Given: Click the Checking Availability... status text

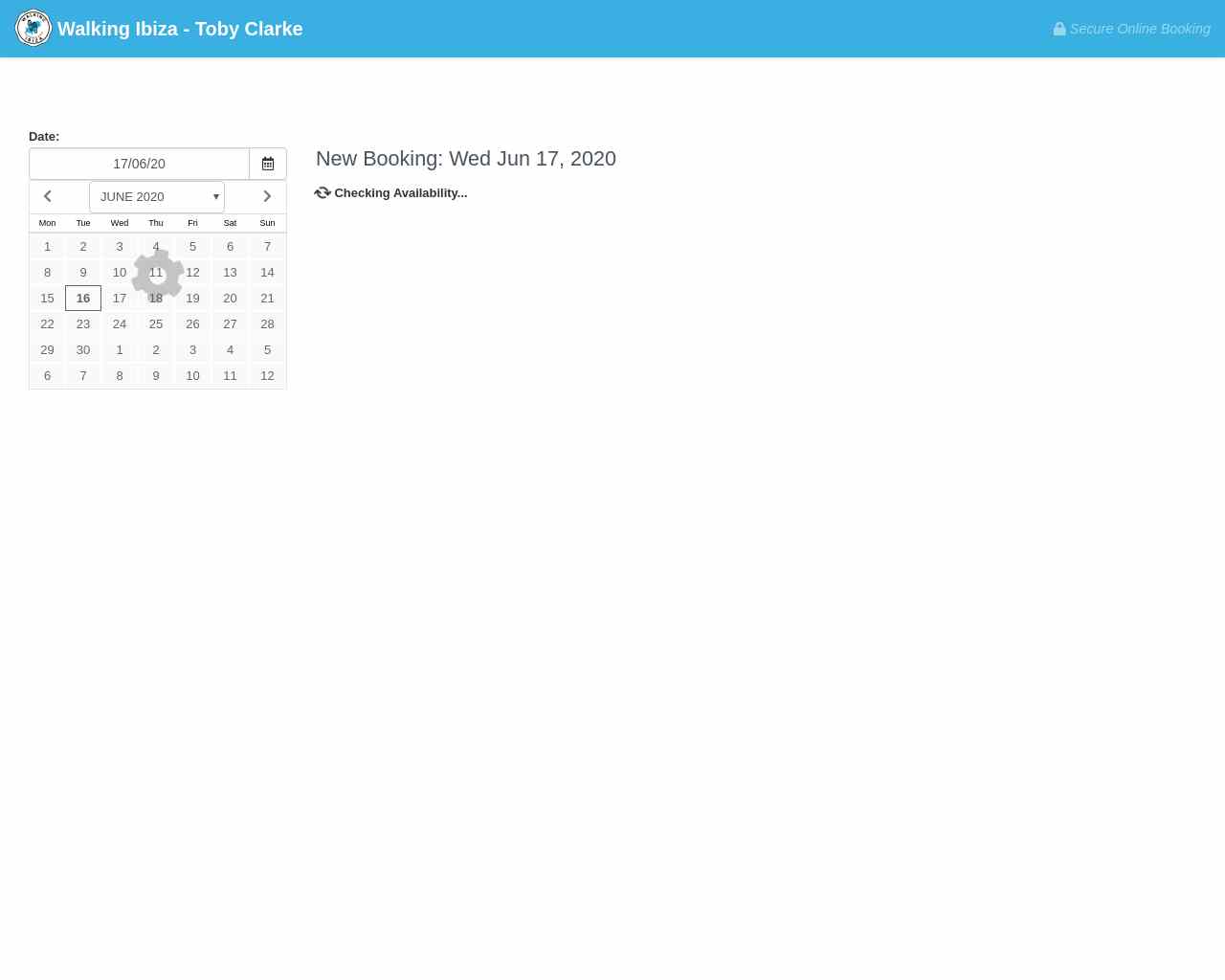Looking at the screenshot, I should coord(401,193).
